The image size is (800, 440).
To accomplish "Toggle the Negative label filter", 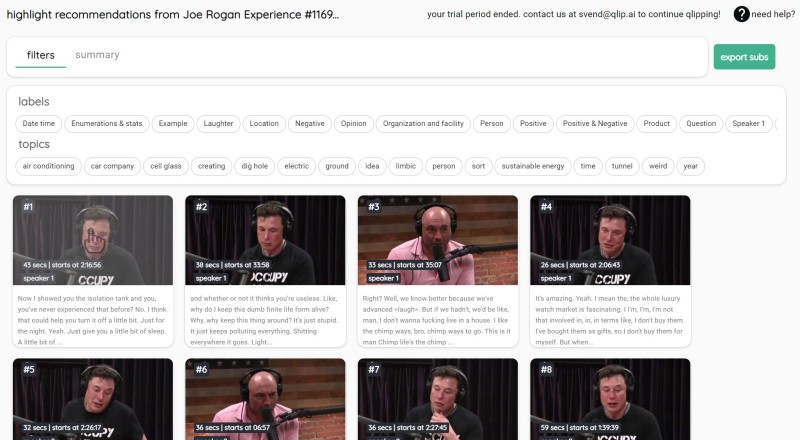I will pos(310,124).
